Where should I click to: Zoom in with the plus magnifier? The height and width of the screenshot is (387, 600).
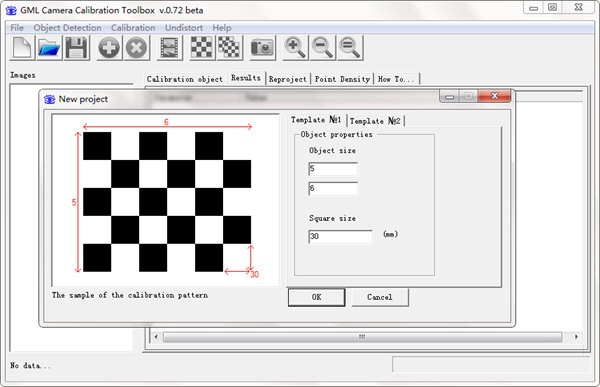pyautogui.click(x=295, y=48)
